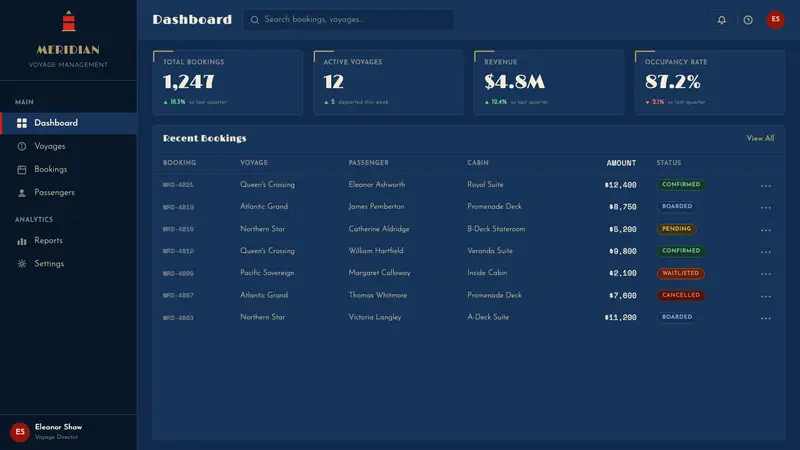Click the Inside Cabin cell
This screenshot has width=800, height=450.
[487, 273]
